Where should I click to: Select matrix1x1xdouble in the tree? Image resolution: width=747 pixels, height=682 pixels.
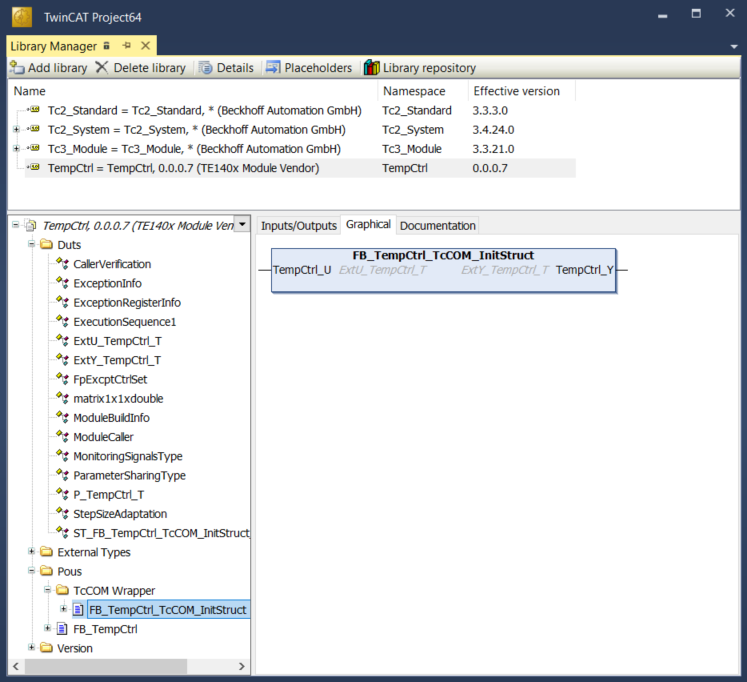[x=118, y=399]
